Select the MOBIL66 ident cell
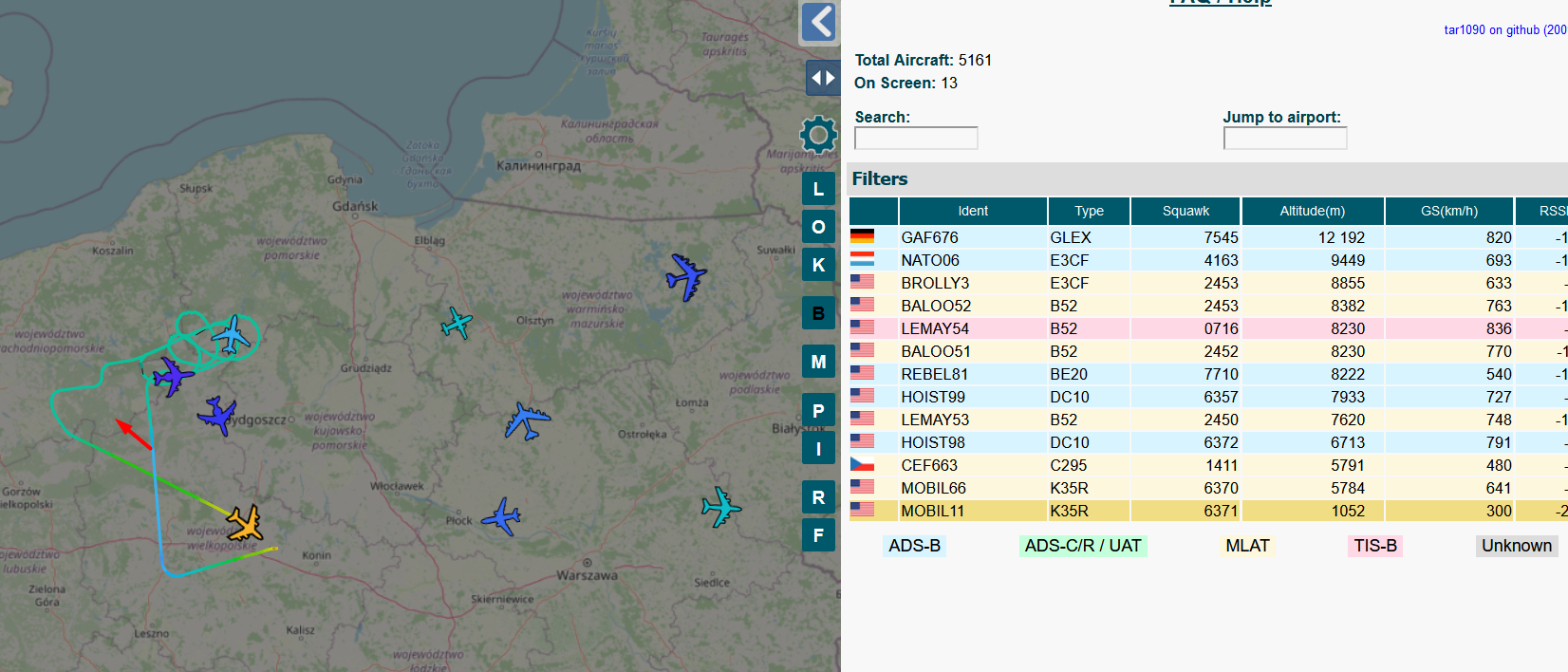Image resolution: width=1568 pixels, height=672 pixels. 972,488
